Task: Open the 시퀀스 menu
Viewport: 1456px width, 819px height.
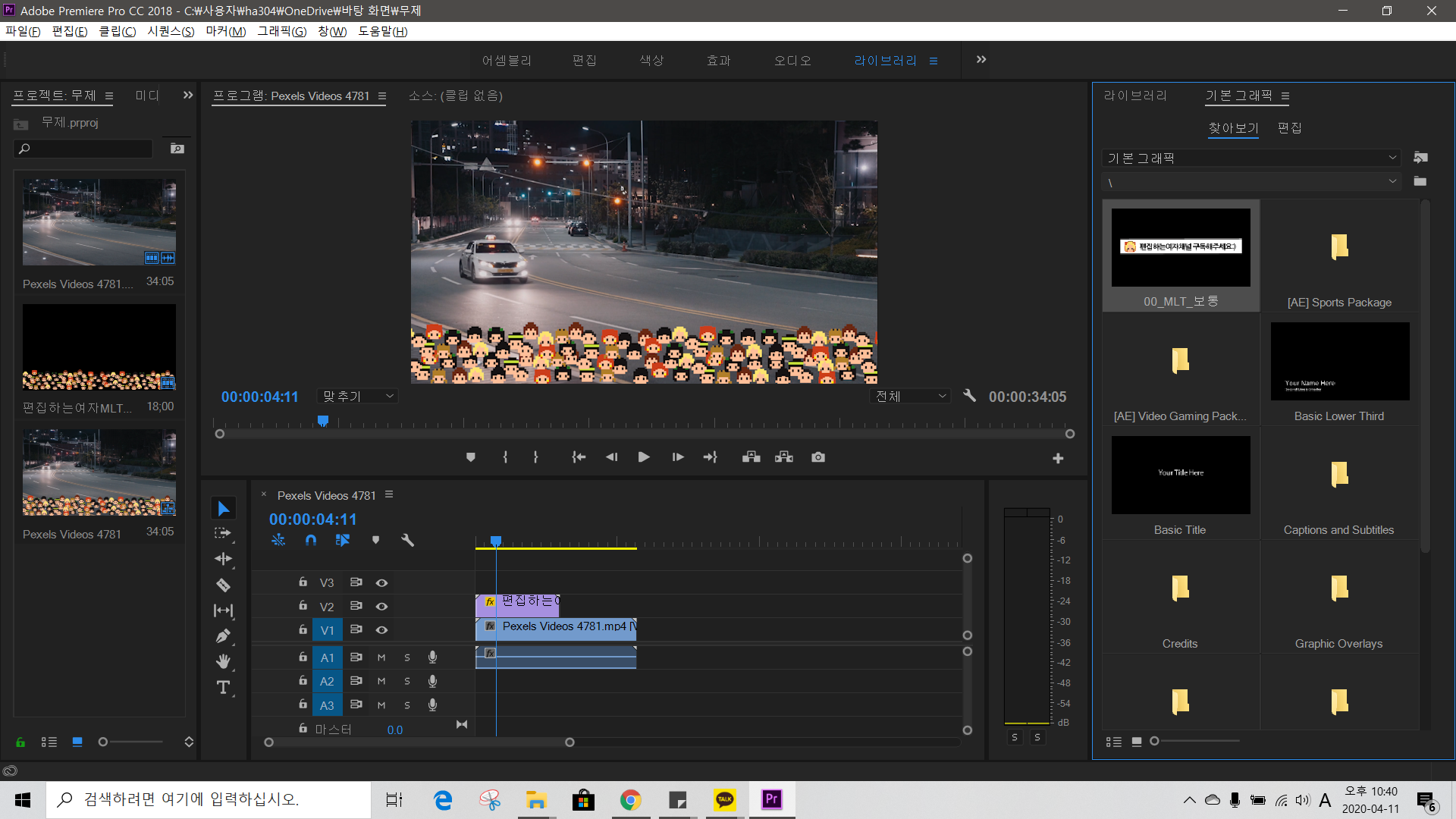Action: pos(171,31)
